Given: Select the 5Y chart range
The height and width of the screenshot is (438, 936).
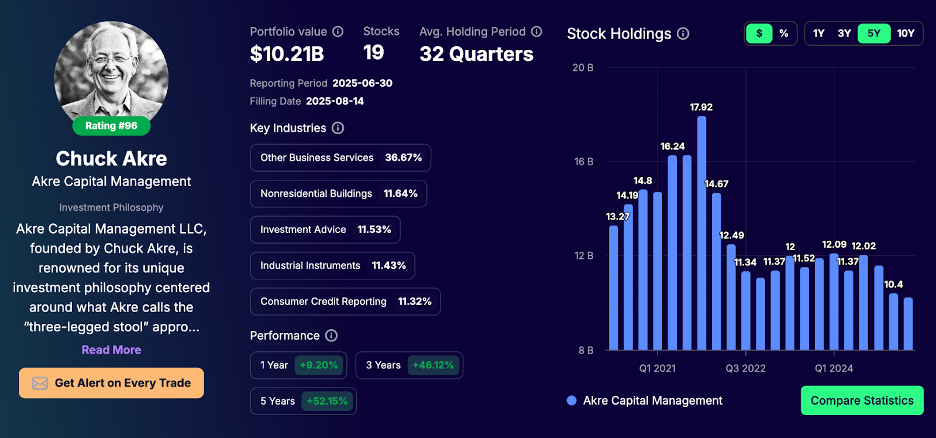Looking at the screenshot, I should point(874,33).
